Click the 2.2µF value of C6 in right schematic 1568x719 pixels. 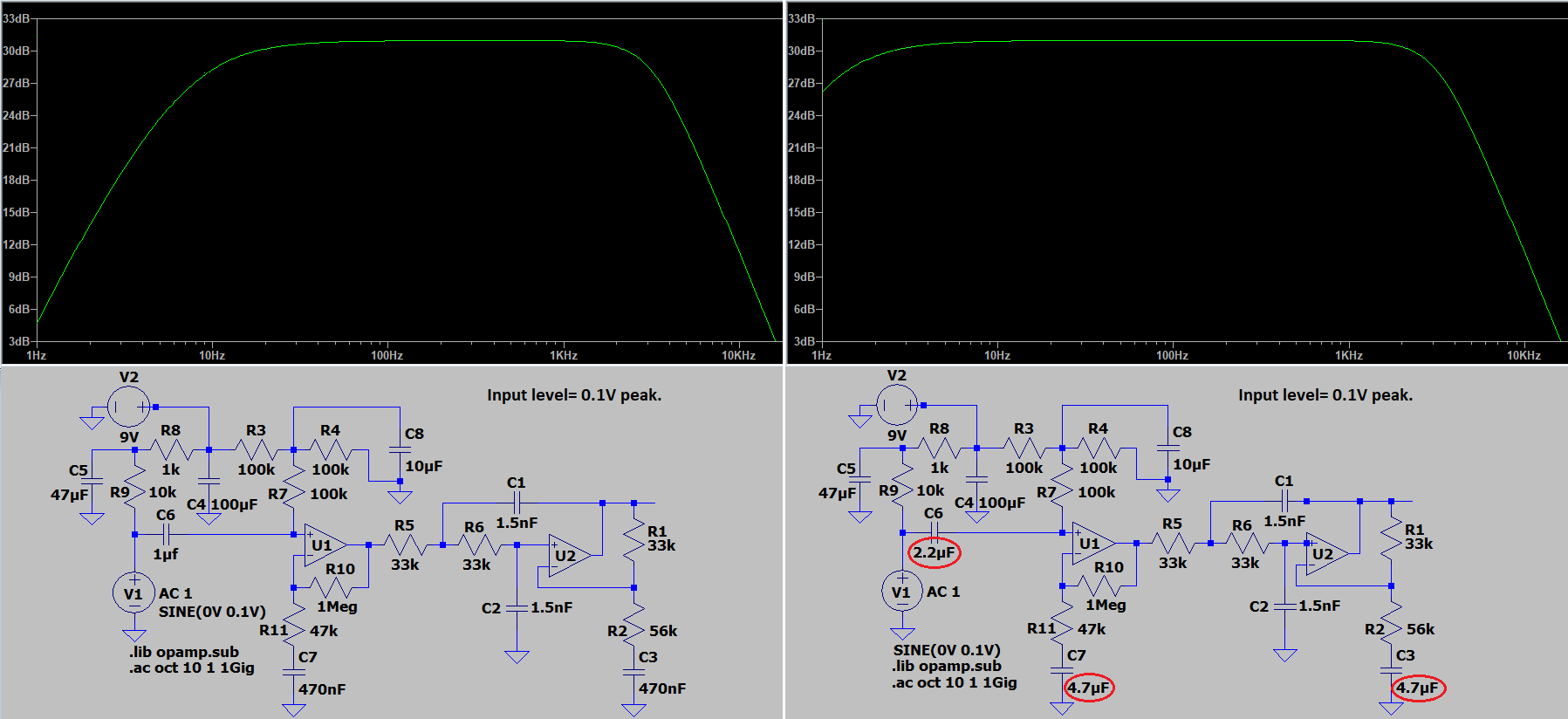934,552
